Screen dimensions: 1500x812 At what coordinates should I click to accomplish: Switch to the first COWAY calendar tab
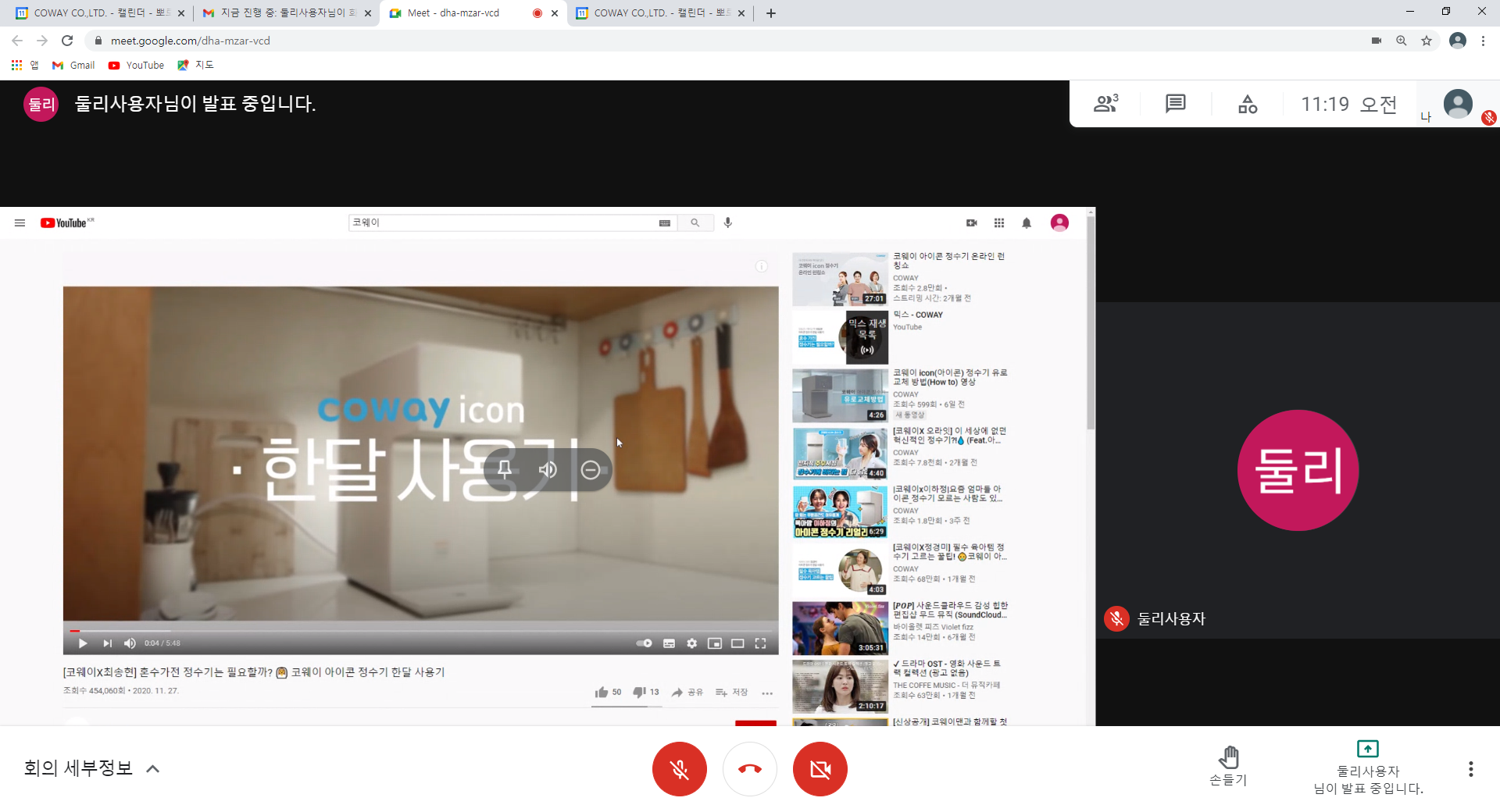click(x=100, y=13)
